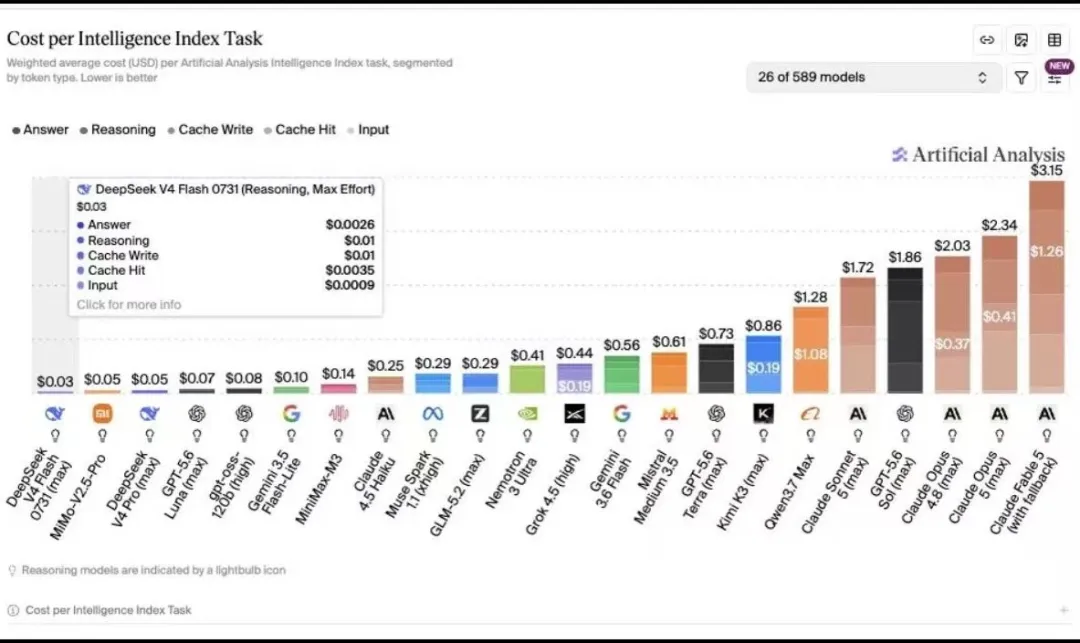Open the filter funnel icon
This screenshot has height=643, width=1080.
pos(1021,78)
